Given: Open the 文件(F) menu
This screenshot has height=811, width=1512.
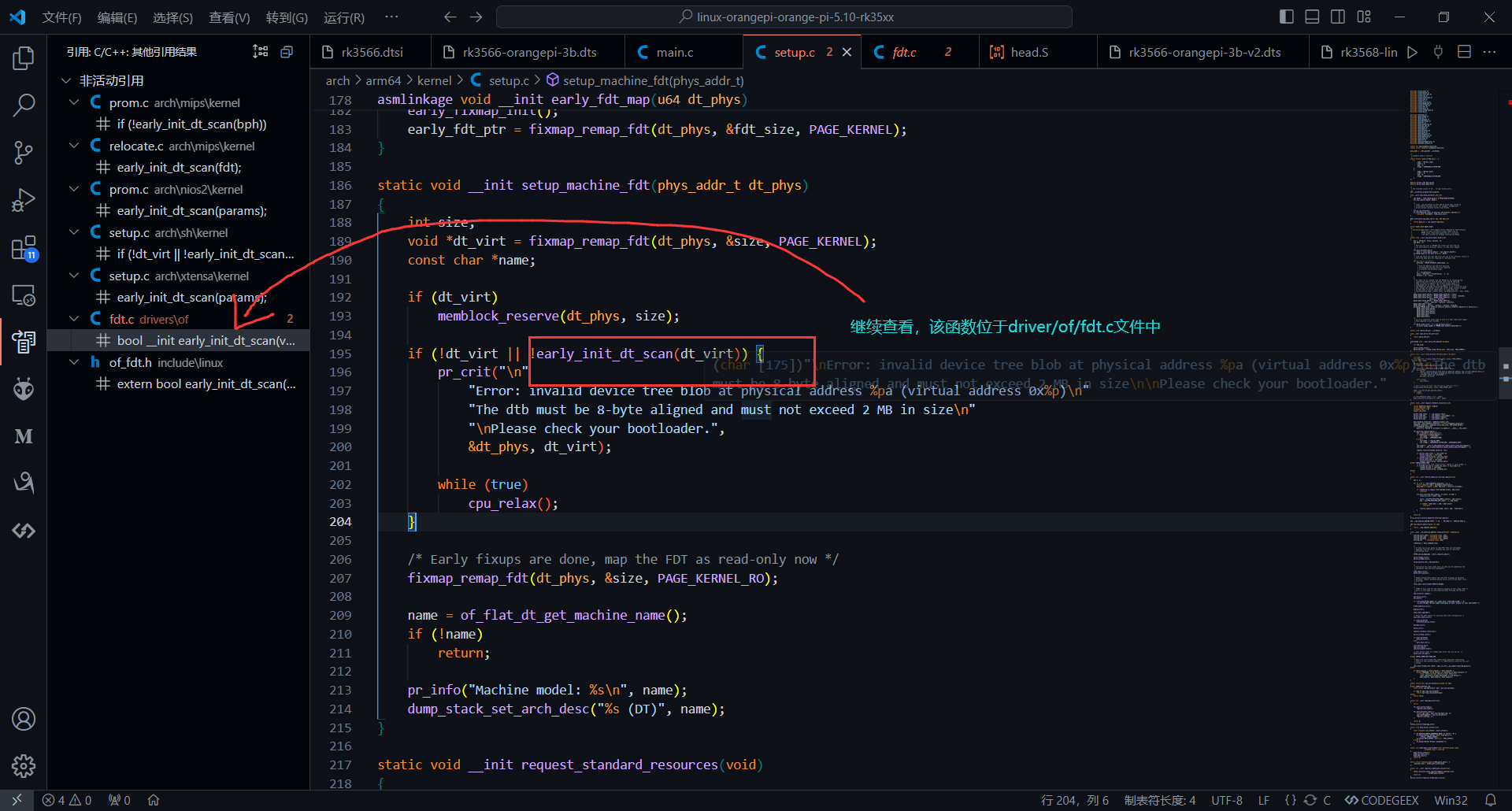Looking at the screenshot, I should [x=61, y=17].
